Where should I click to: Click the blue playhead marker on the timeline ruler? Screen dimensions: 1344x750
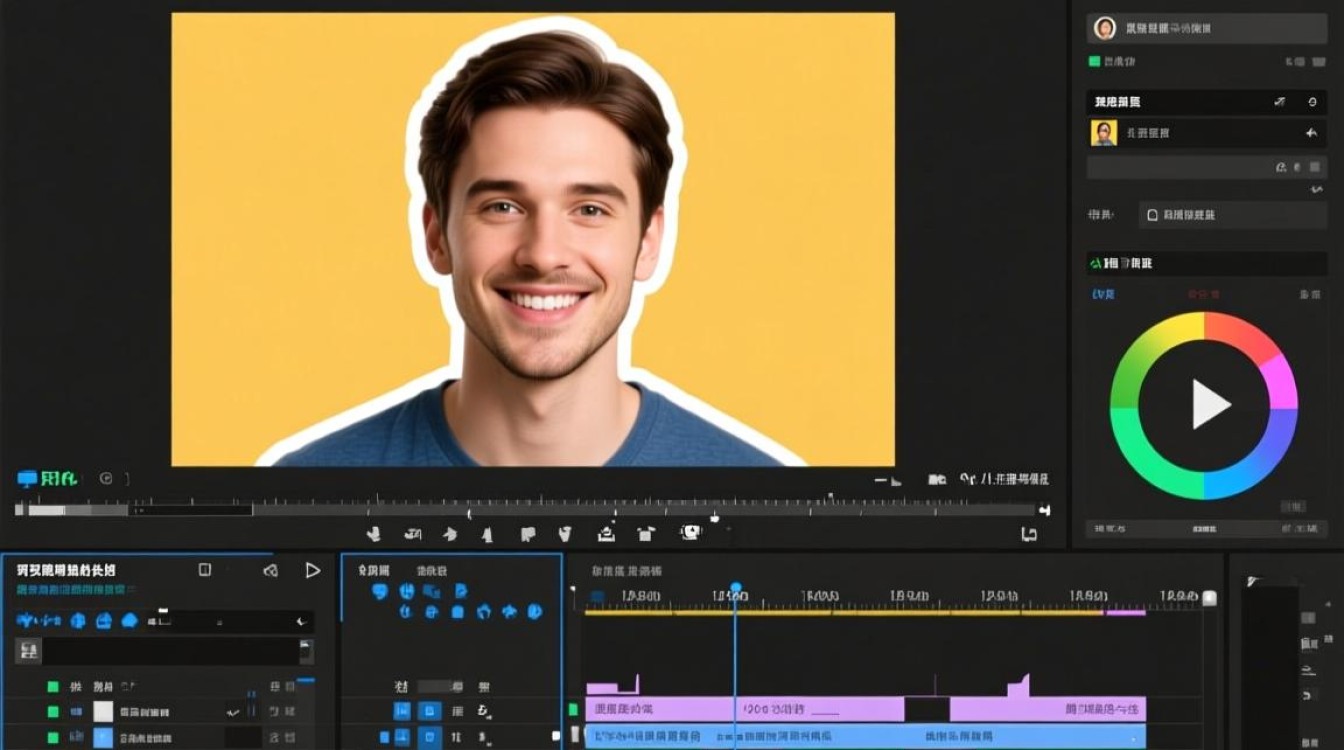click(736, 589)
